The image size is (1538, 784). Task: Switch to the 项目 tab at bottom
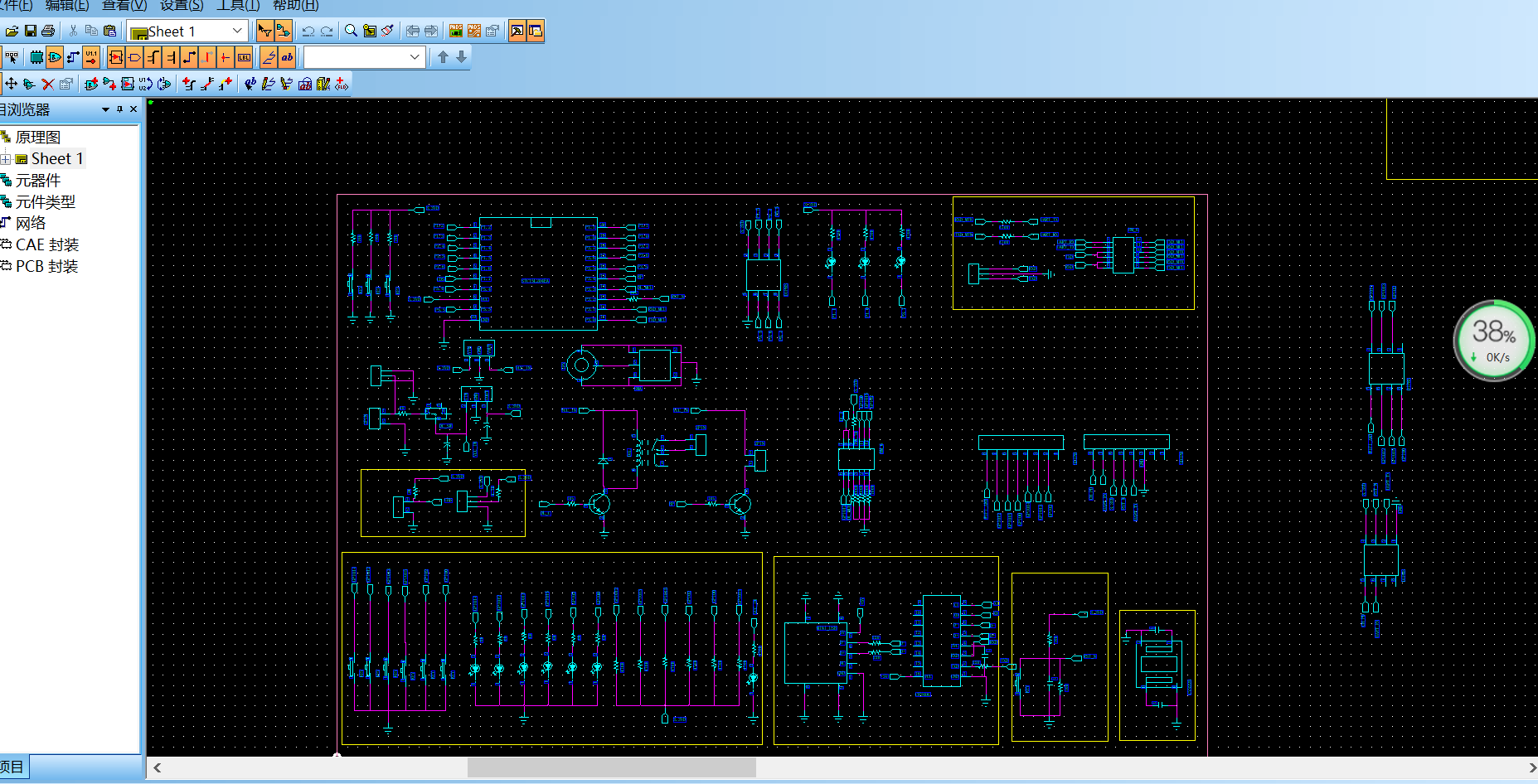coord(12,767)
